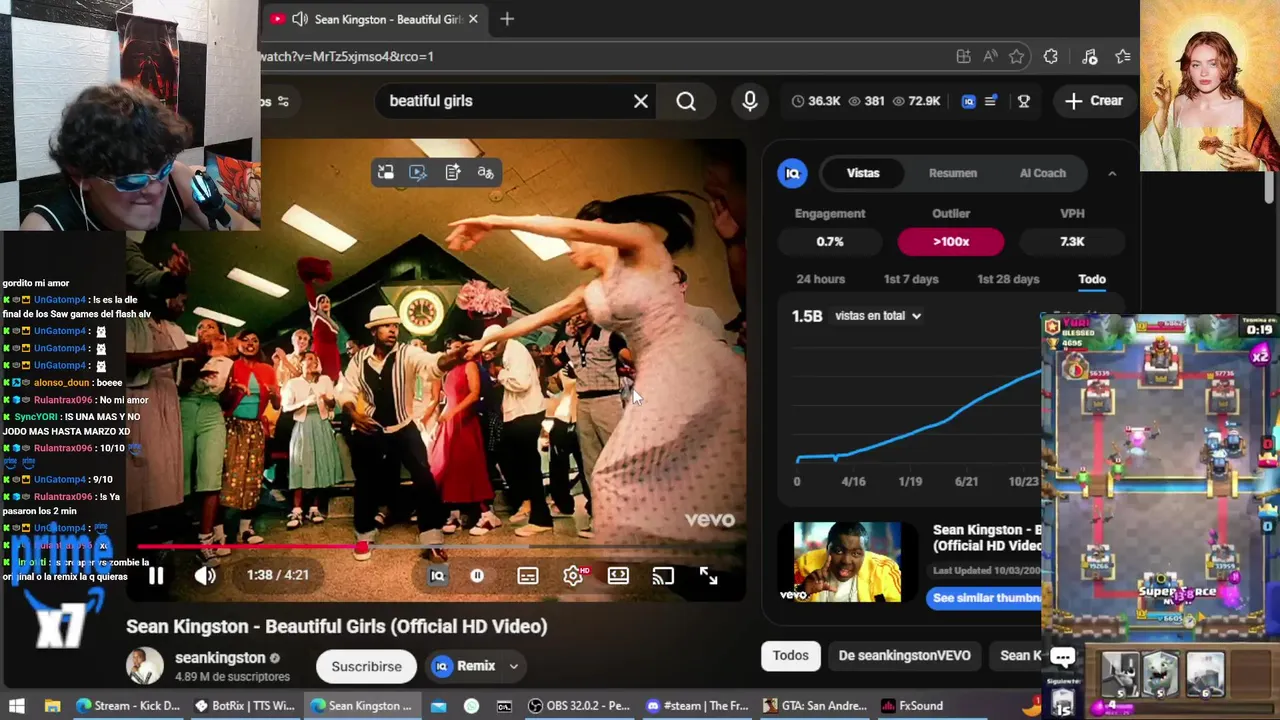Open the 'vistas en total' dropdown

point(878,316)
